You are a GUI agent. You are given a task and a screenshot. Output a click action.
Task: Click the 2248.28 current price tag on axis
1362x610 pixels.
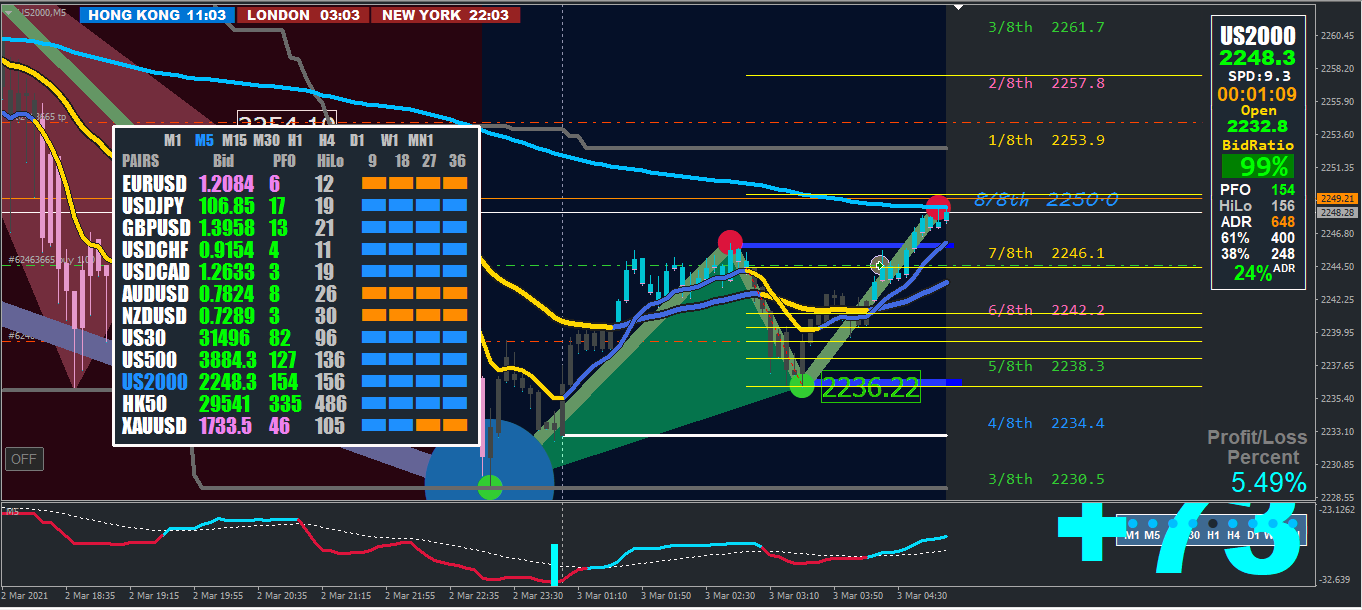tap(1340, 212)
